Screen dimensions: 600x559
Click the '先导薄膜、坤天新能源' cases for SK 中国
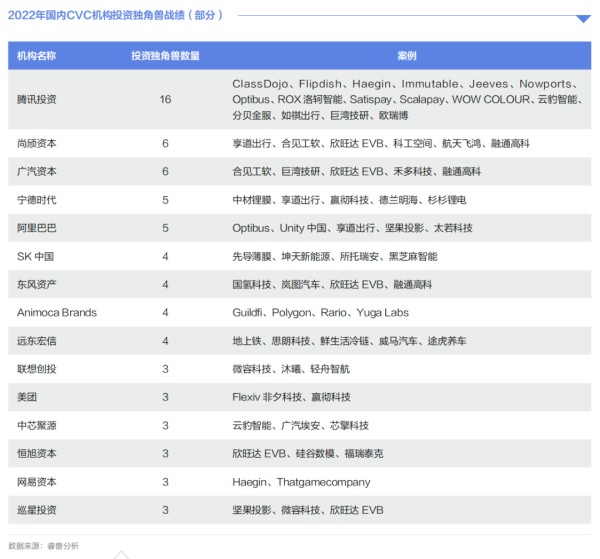[x=335, y=256]
